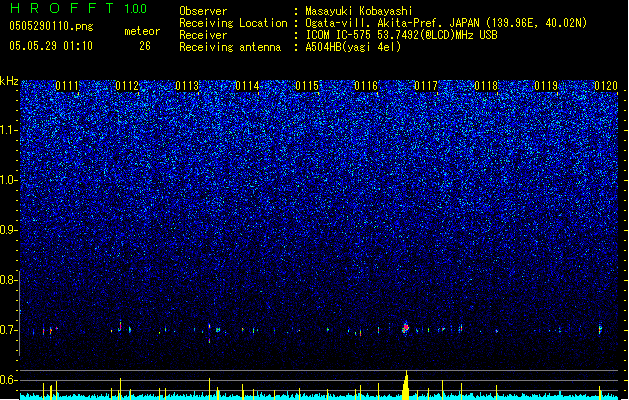Click the Receiver ICOM IC-575 value
The height and width of the screenshot is (400, 629).
point(401,35)
